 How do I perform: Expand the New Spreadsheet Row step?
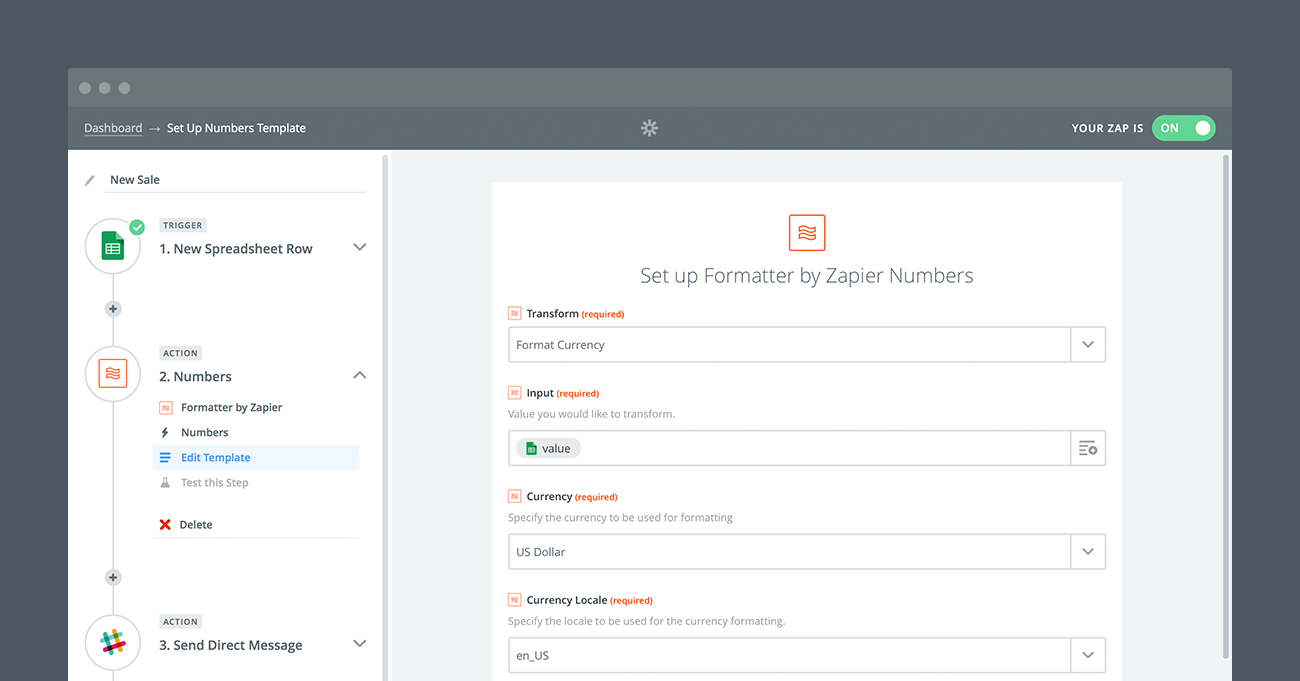[x=360, y=247]
